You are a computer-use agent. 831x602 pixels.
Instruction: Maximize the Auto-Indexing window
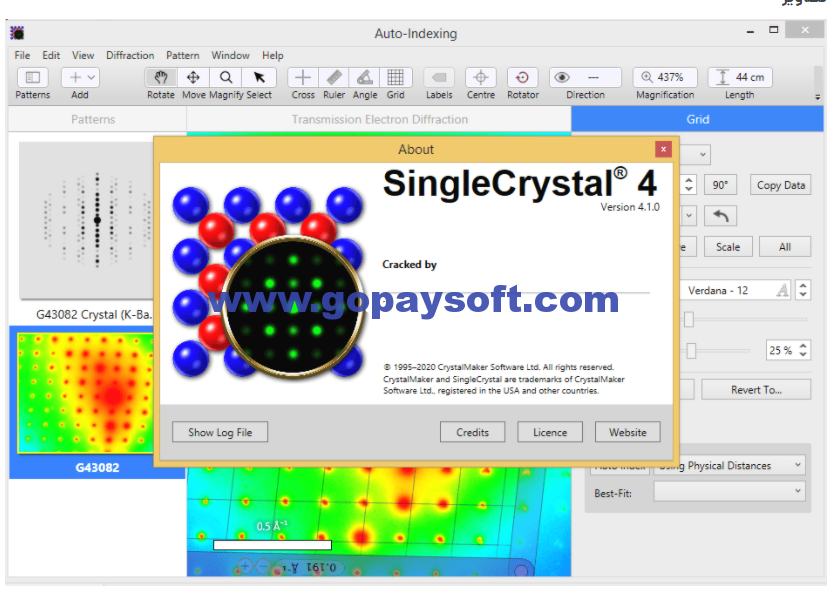click(774, 30)
